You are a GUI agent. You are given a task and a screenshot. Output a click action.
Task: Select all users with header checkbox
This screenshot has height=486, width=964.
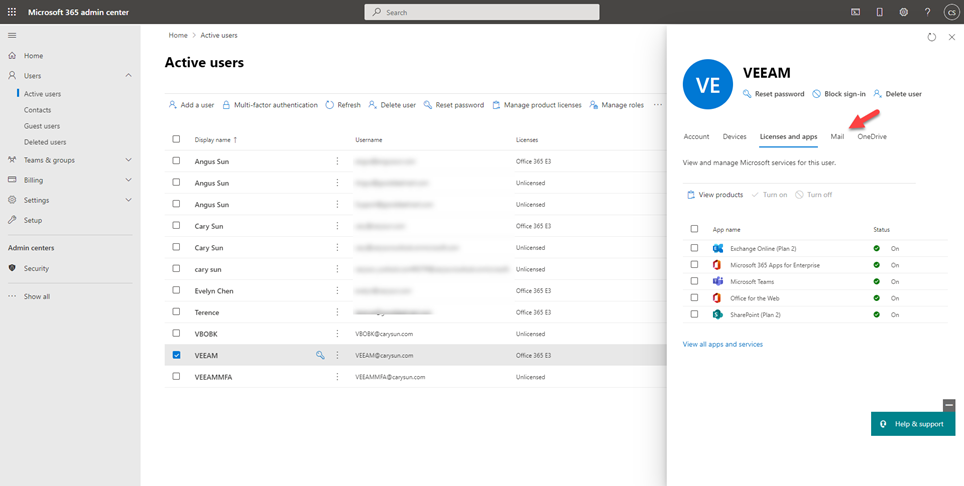[176, 139]
